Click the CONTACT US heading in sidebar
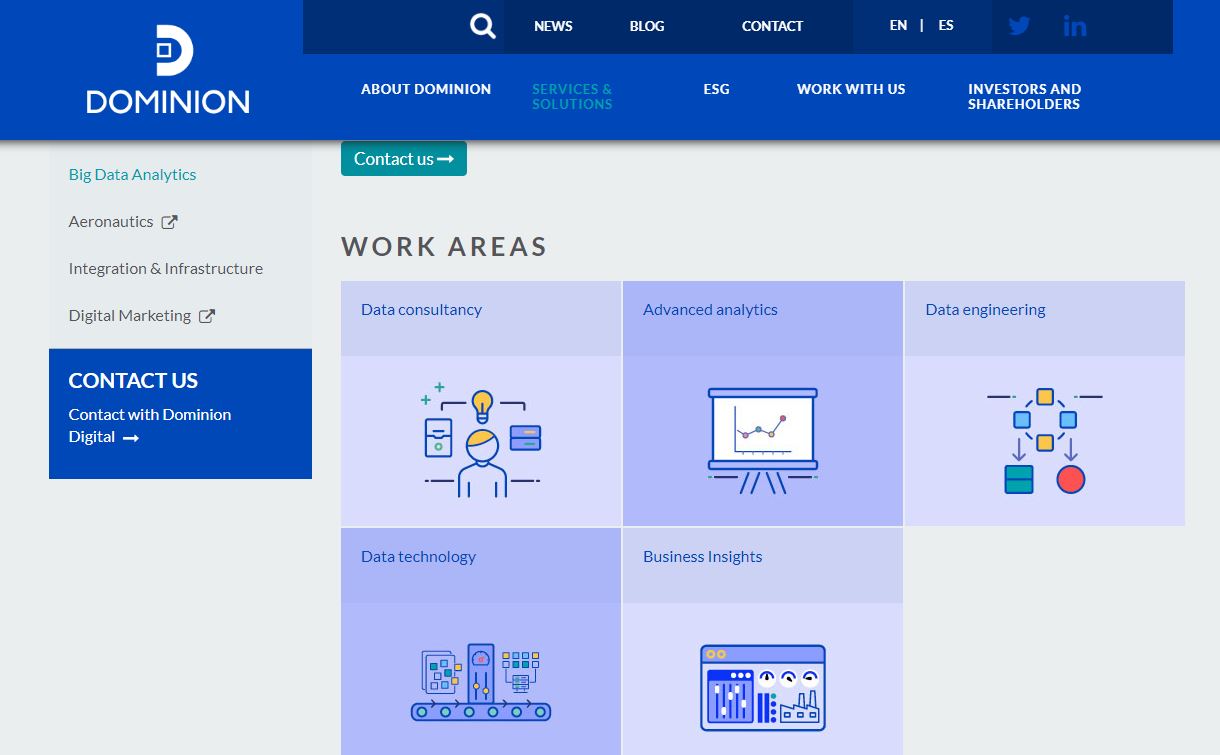This screenshot has width=1220, height=755. (133, 380)
